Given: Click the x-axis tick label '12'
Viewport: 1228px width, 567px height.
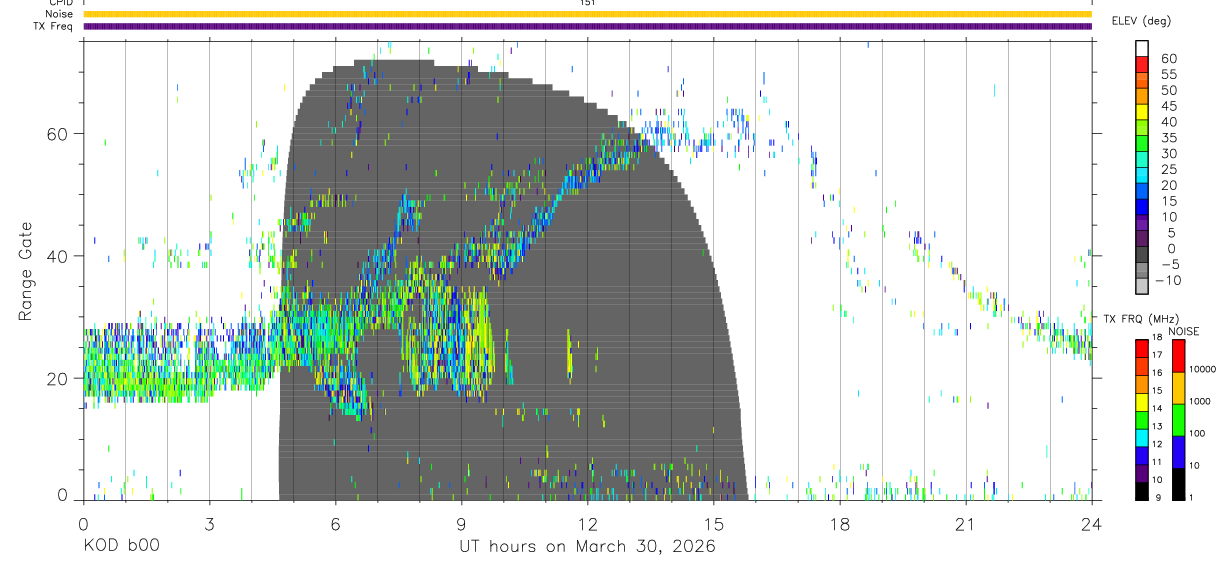Looking at the screenshot, I should [x=587, y=524].
